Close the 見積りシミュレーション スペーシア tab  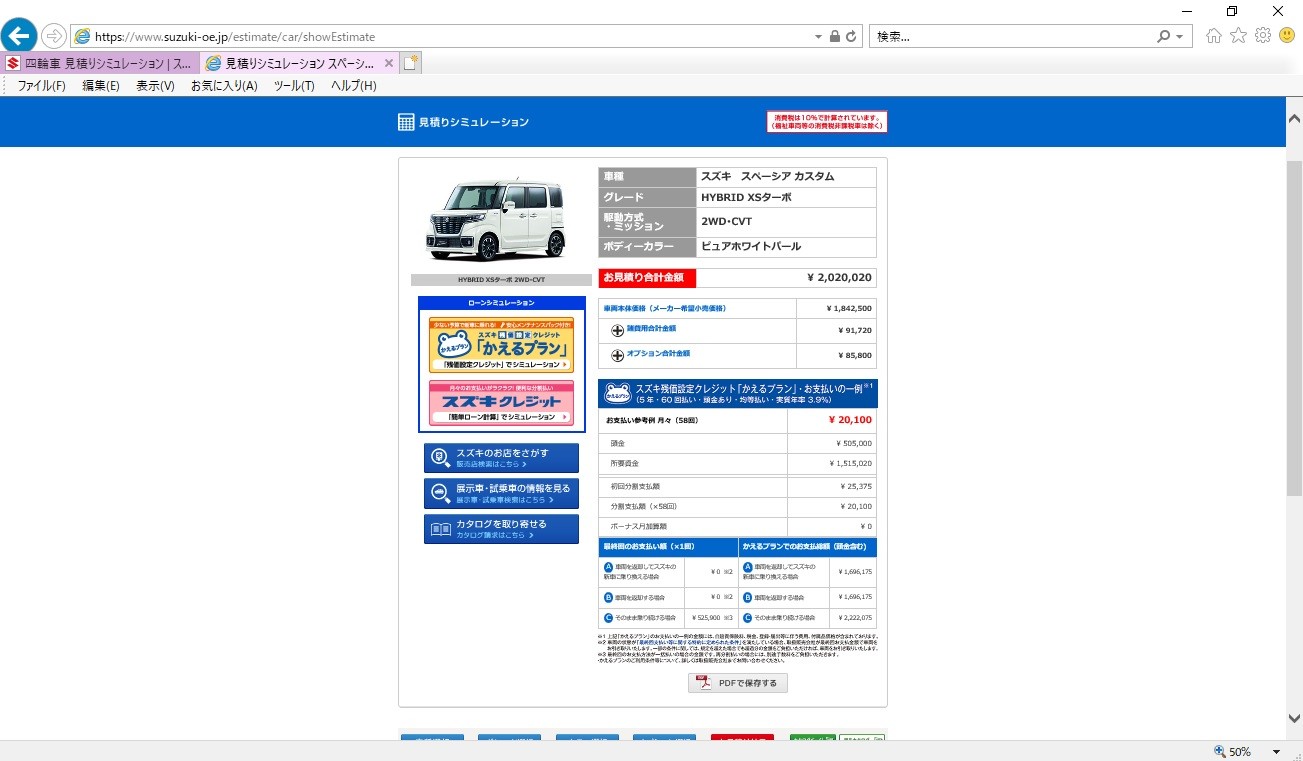click(389, 63)
